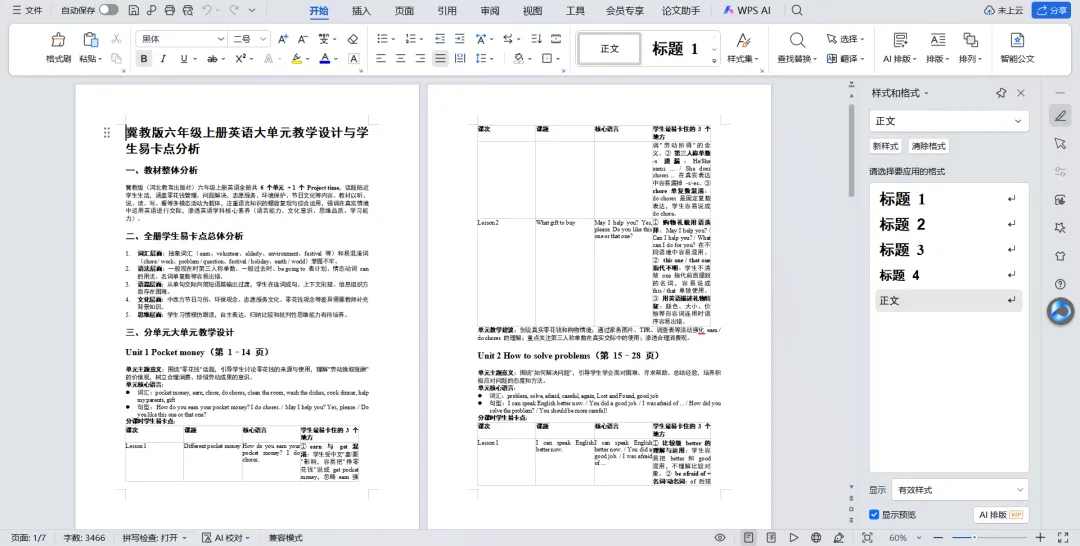1080x546 pixels.
Task: Expand the 有效样式 display dropdown
Action: pos(959,490)
